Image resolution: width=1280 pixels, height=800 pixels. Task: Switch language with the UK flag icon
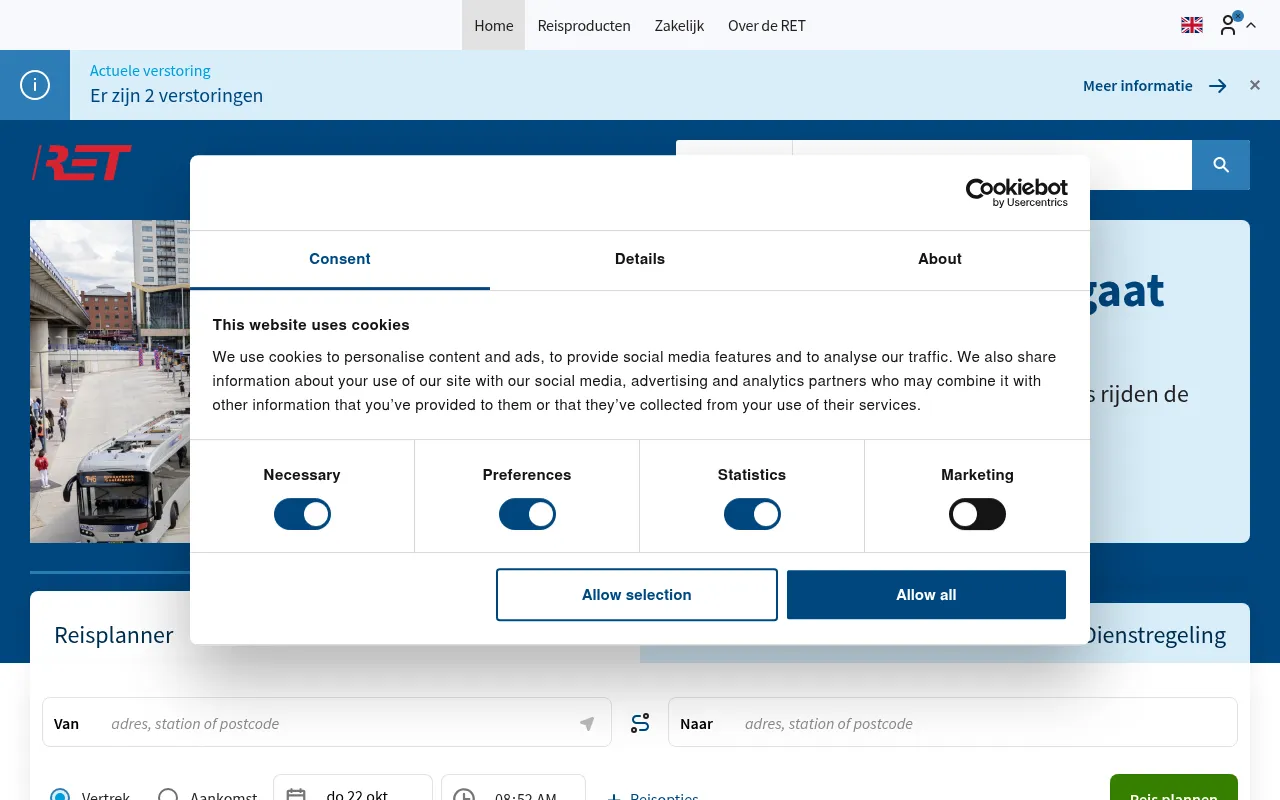pos(1191,25)
